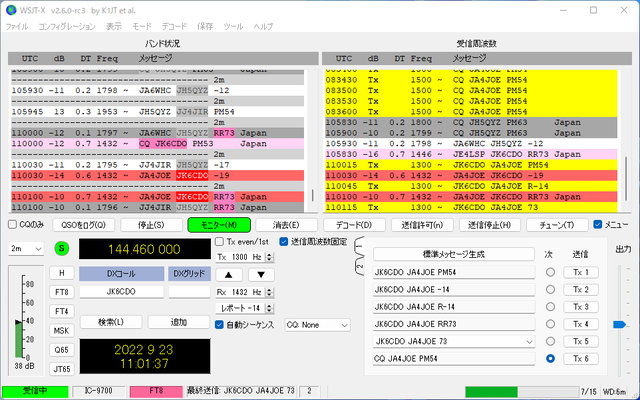Click the DX call field containing JK6CDO
The height and width of the screenshot is (400, 640).
point(121,292)
